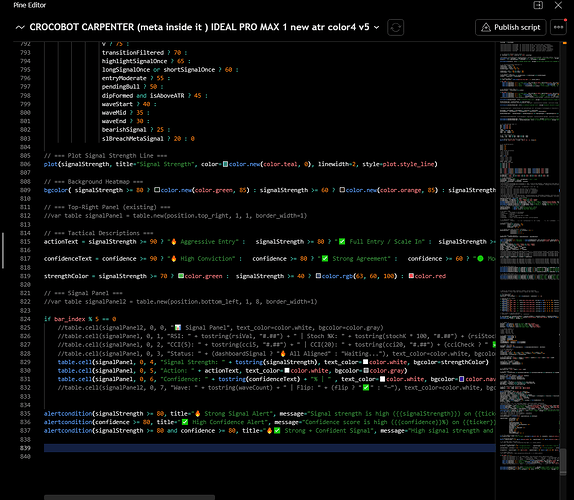Click the detach editor panel icon

click(538, 5)
